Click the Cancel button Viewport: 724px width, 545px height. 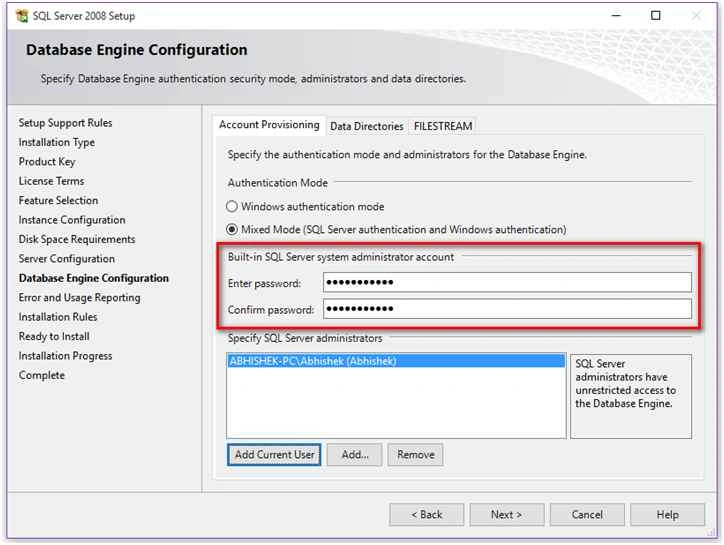587,515
